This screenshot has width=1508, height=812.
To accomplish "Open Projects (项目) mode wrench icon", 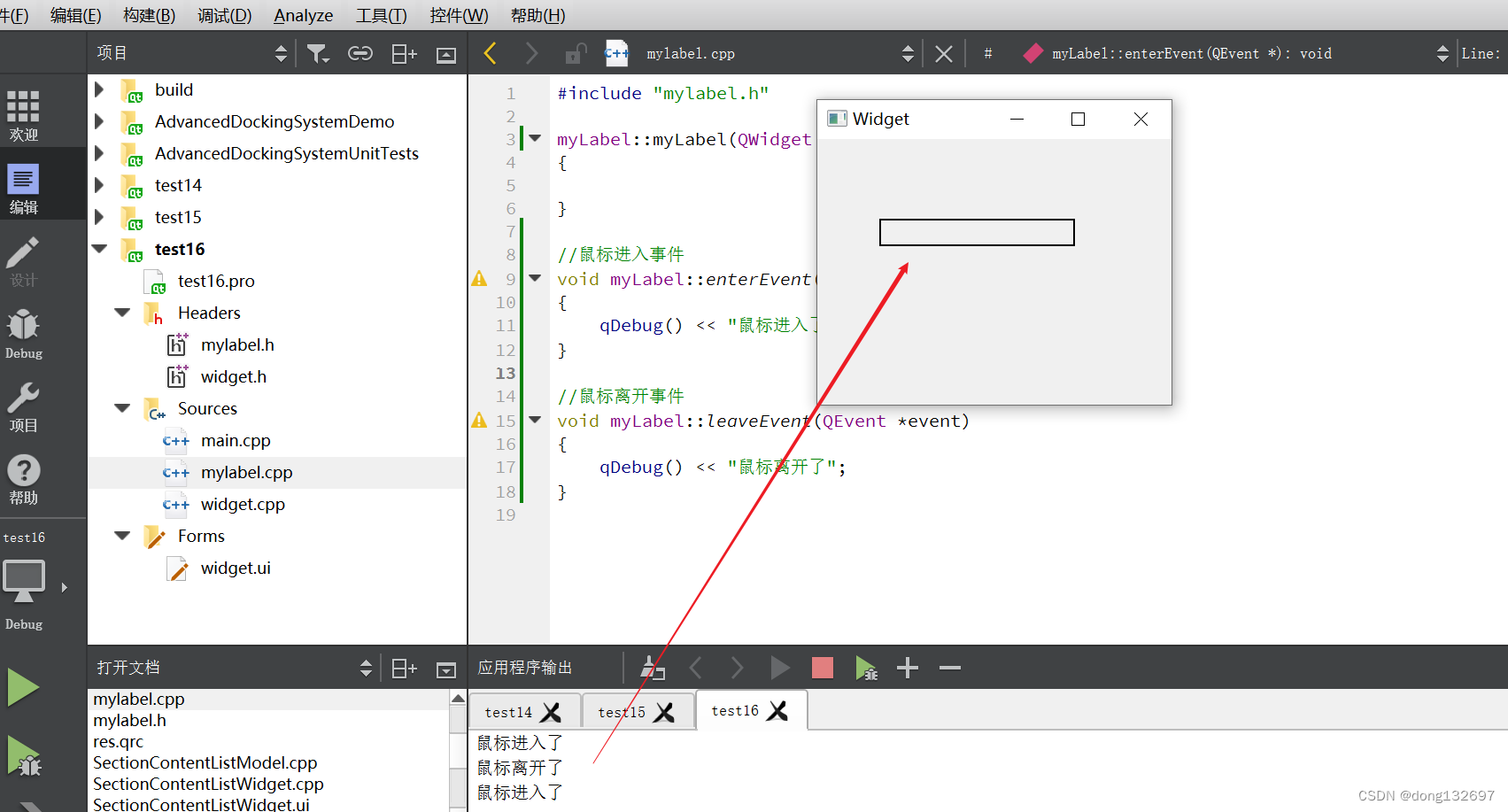I will pyautogui.click(x=24, y=406).
